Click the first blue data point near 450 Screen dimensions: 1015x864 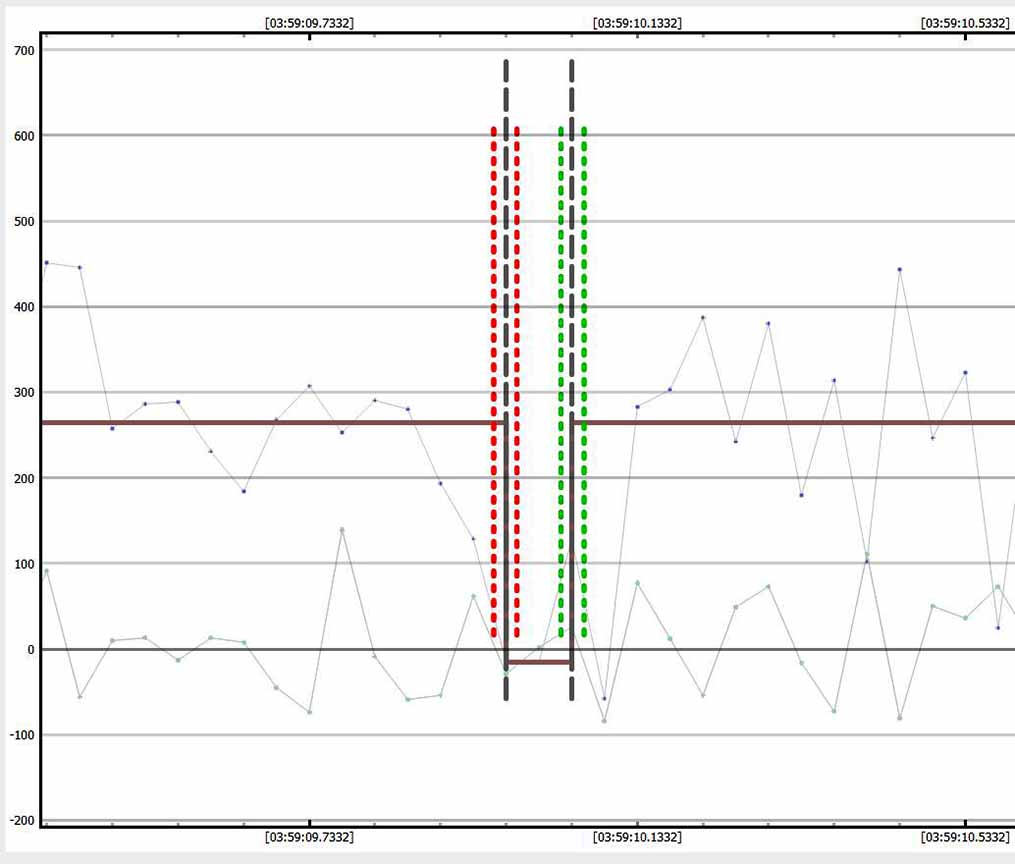[x=46, y=263]
